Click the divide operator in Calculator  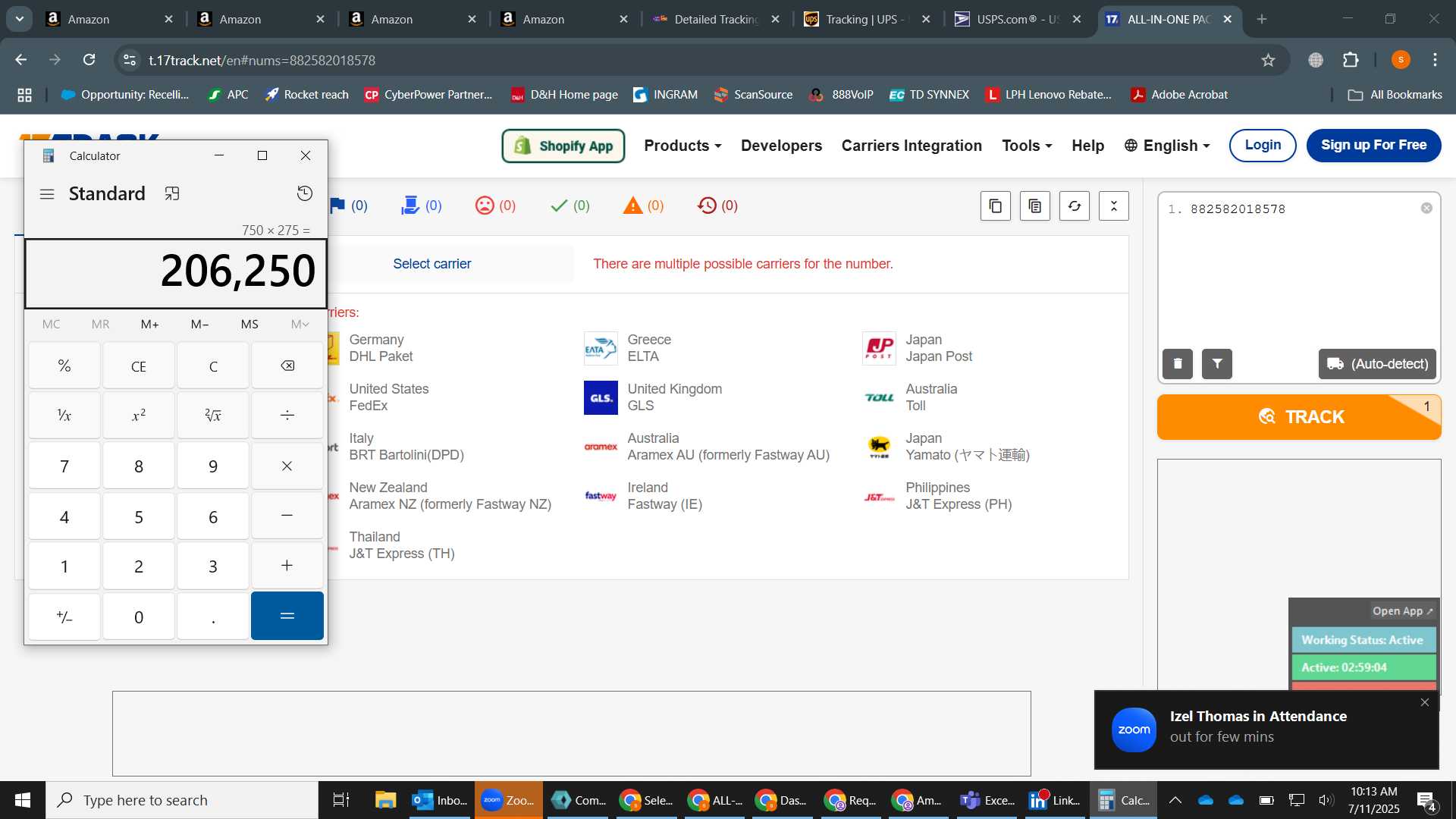pyautogui.click(x=287, y=415)
